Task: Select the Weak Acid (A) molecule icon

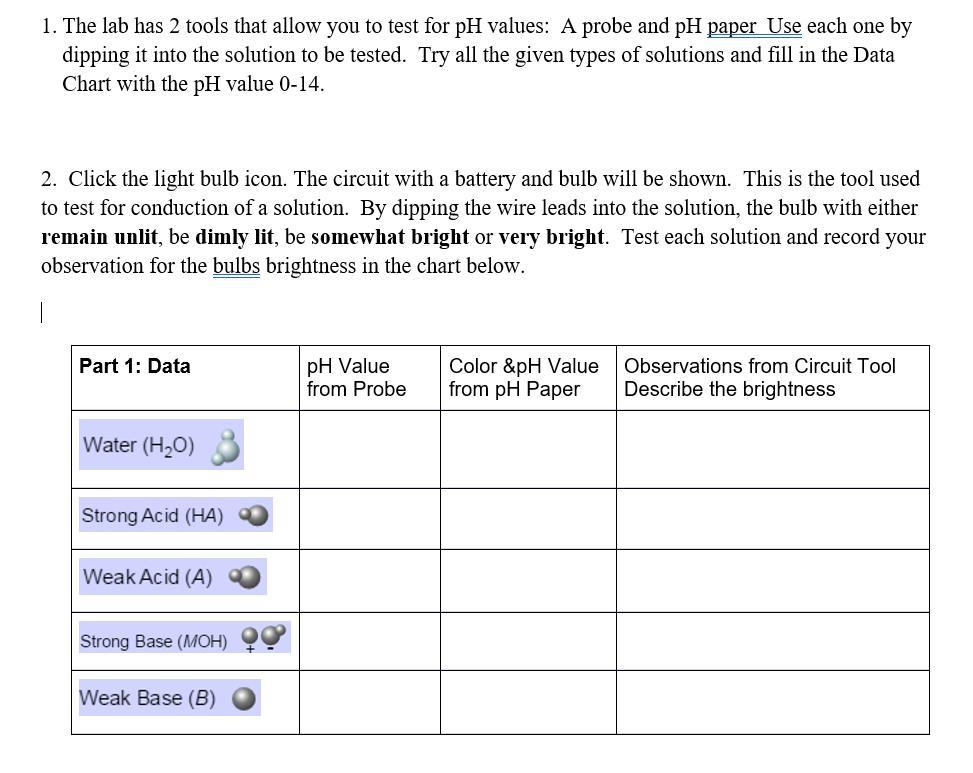Action: (246, 575)
